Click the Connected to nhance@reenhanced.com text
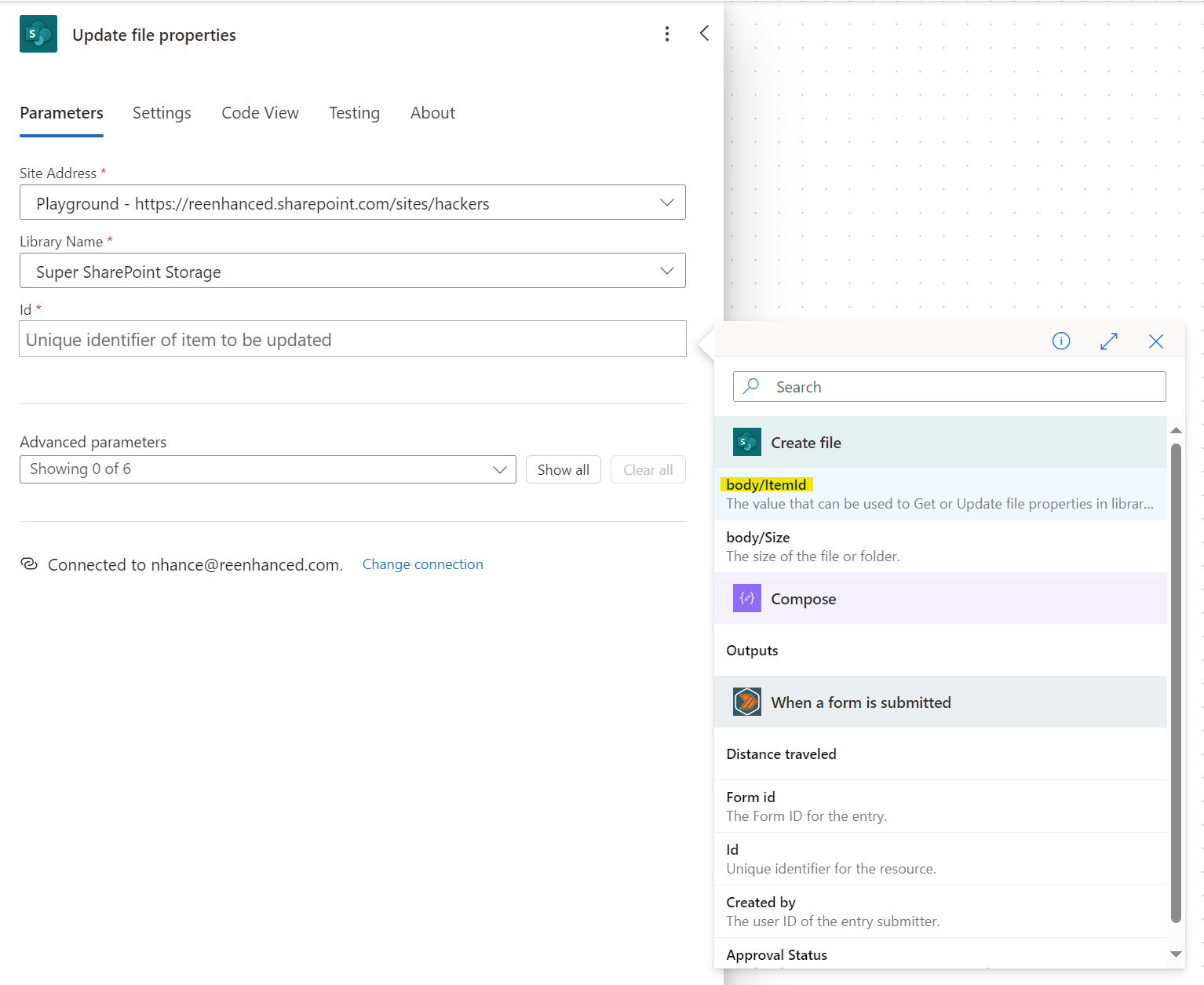This screenshot has height=985, width=1204. [195, 564]
